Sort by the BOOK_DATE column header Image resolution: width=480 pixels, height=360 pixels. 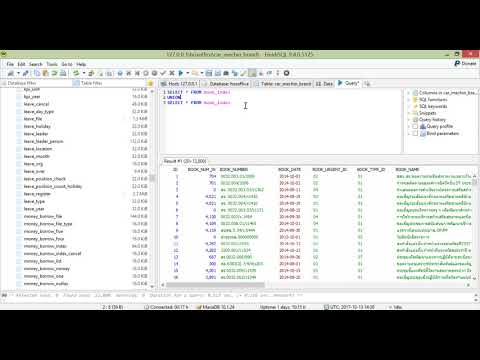click(289, 170)
